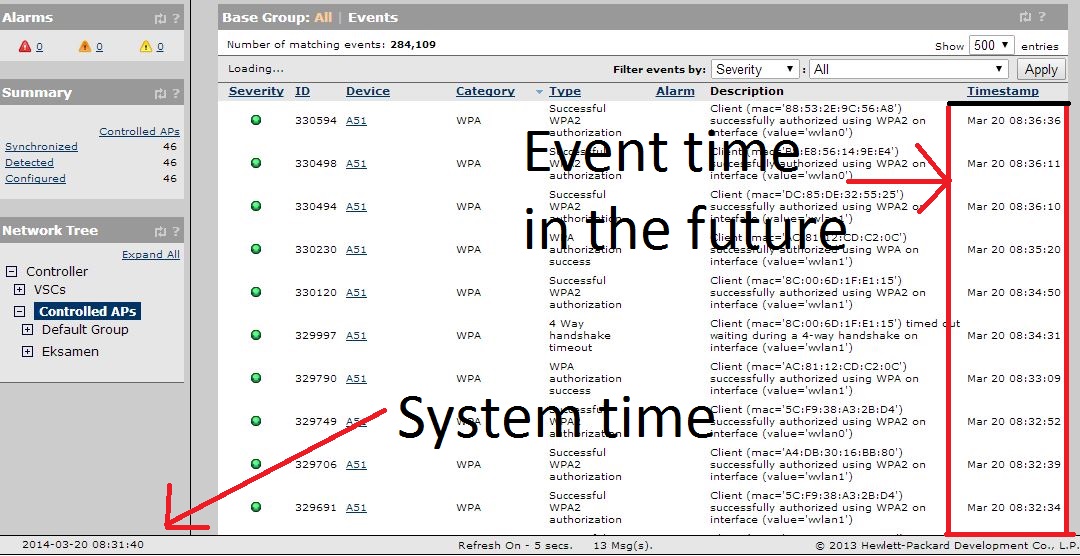Collapse the Controller tree node
The image size is (1080, 556).
[11, 271]
